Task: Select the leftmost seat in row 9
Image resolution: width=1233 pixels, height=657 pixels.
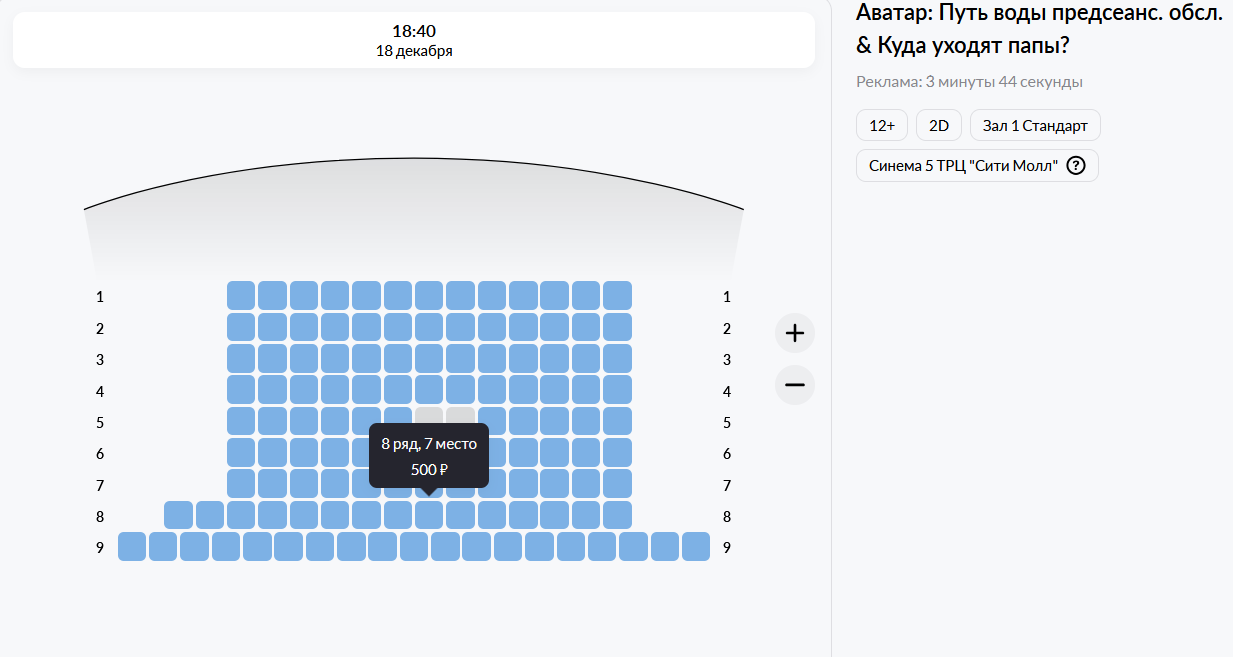Action: point(132,547)
